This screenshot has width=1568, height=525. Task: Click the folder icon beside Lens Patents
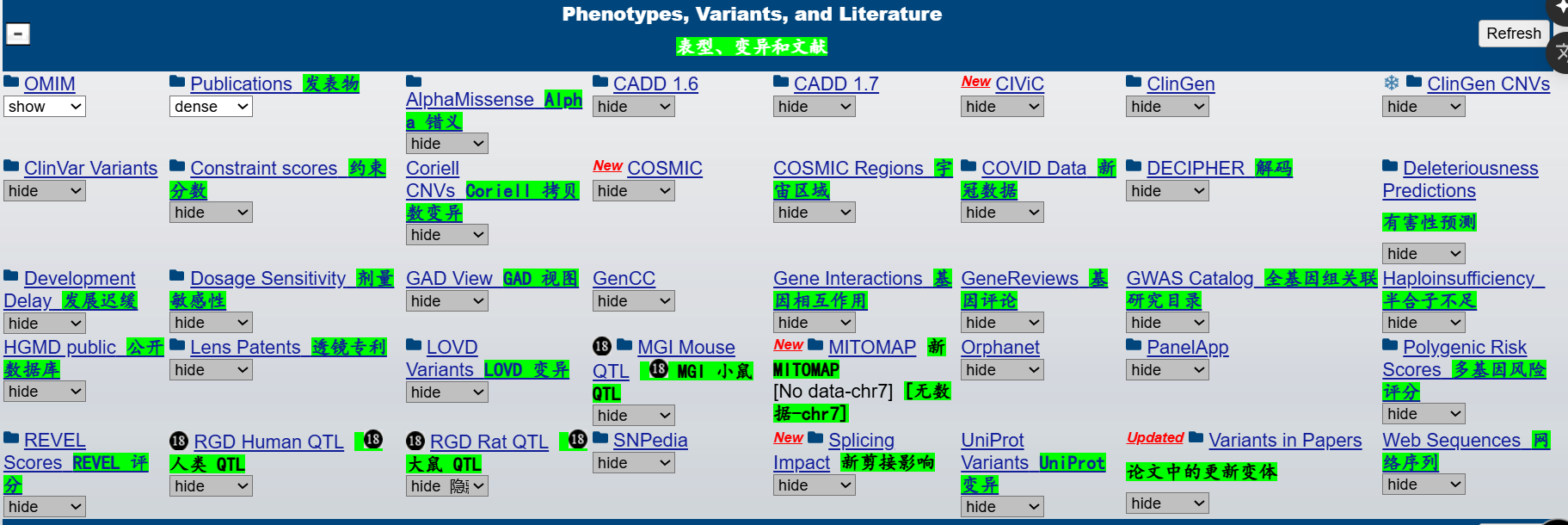point(177,345)
